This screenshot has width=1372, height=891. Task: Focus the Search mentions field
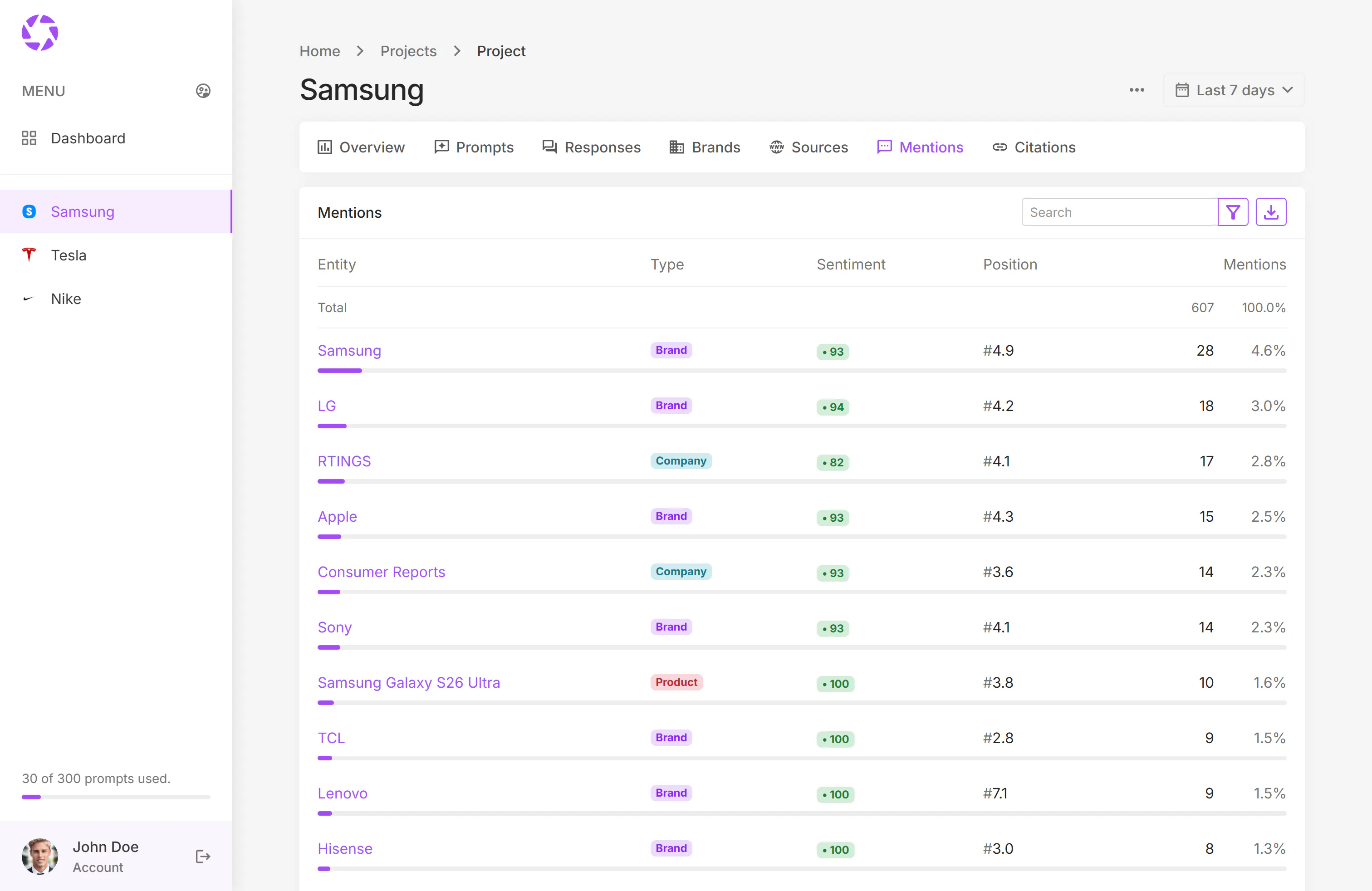pyautogui.click(x=1119, y=212)
